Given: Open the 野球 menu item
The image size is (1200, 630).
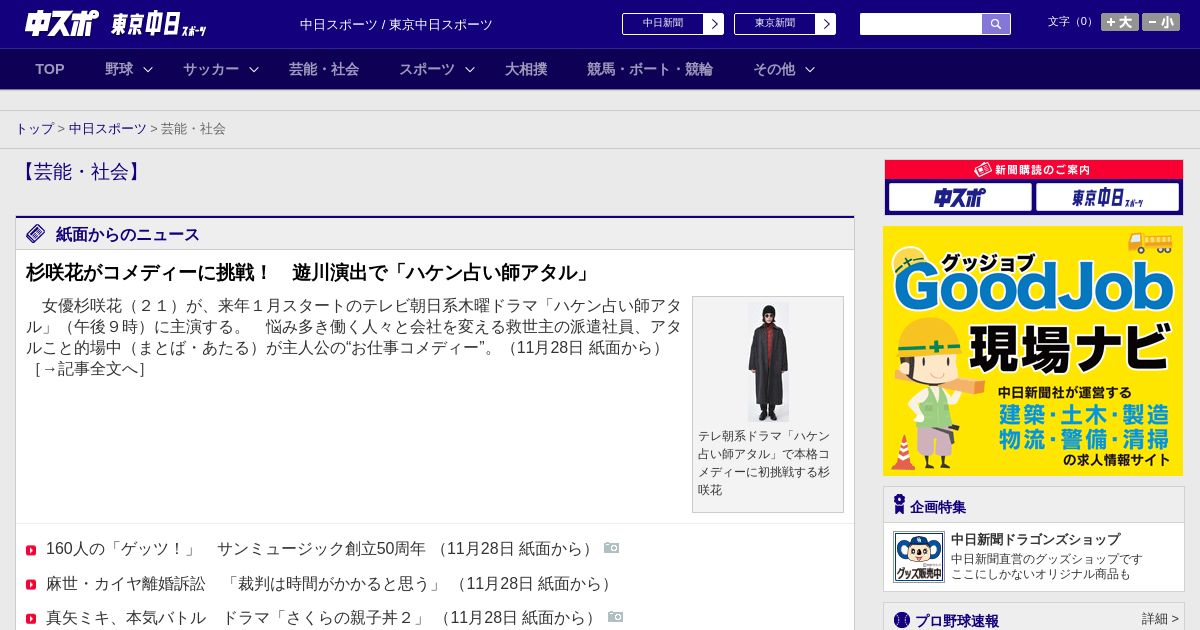Looking at the screenshot, I should pyautogui.click(x=119, y=69).
